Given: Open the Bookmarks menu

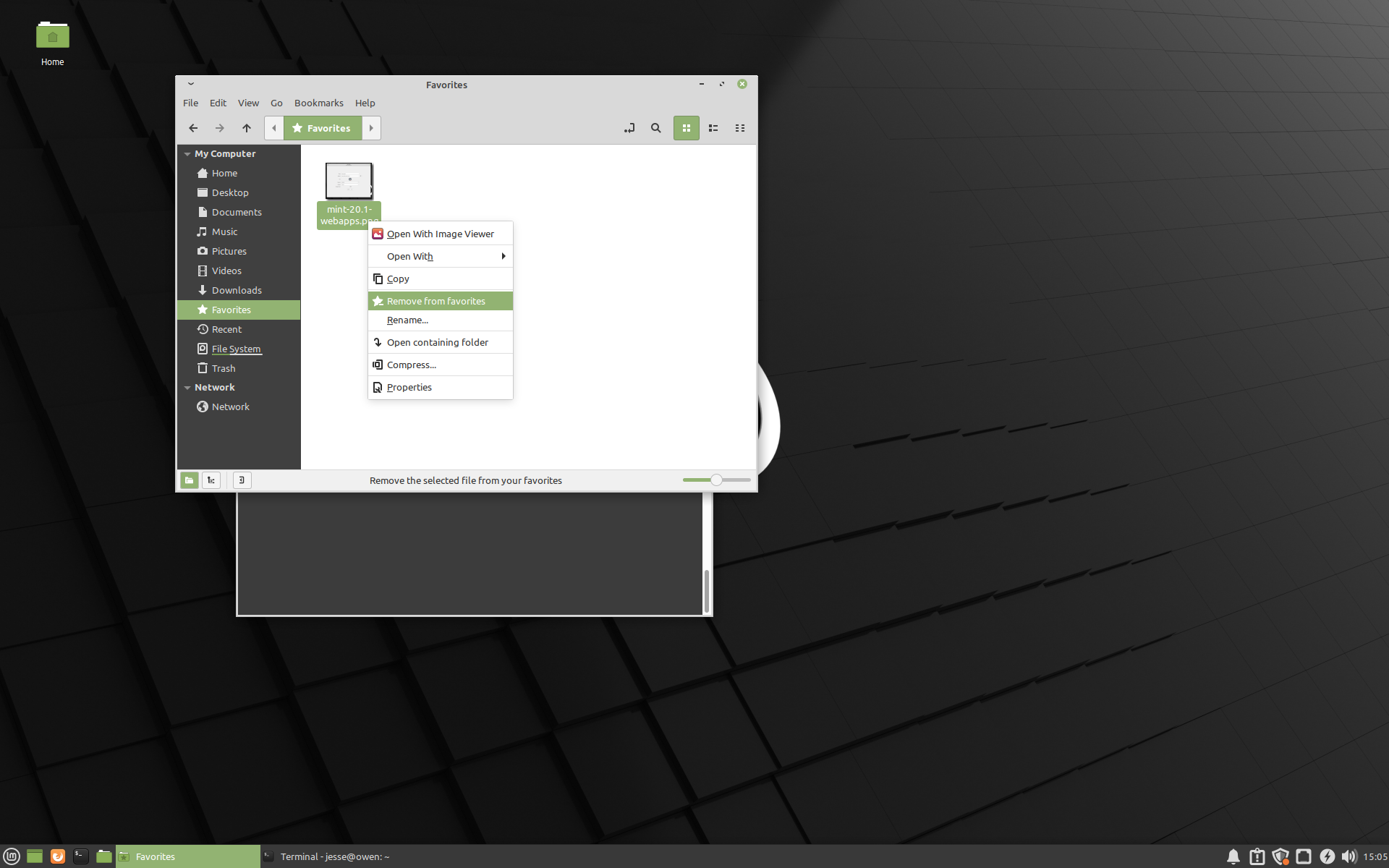Looking at the screenshot, I should pyautogui.click(x=318, y=103).
